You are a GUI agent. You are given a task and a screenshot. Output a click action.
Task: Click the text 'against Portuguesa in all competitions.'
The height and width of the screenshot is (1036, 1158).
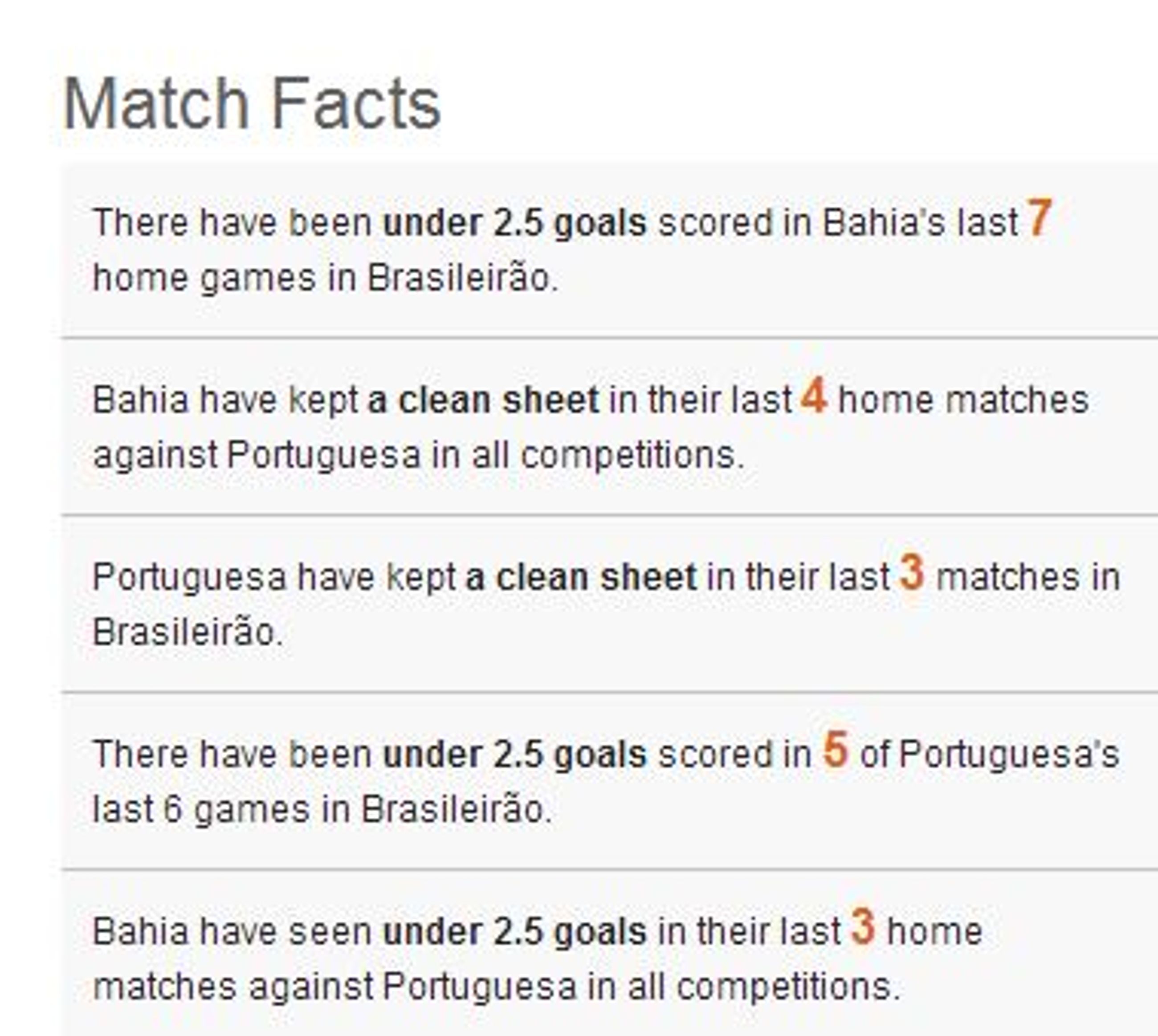(x=419, y=455)
